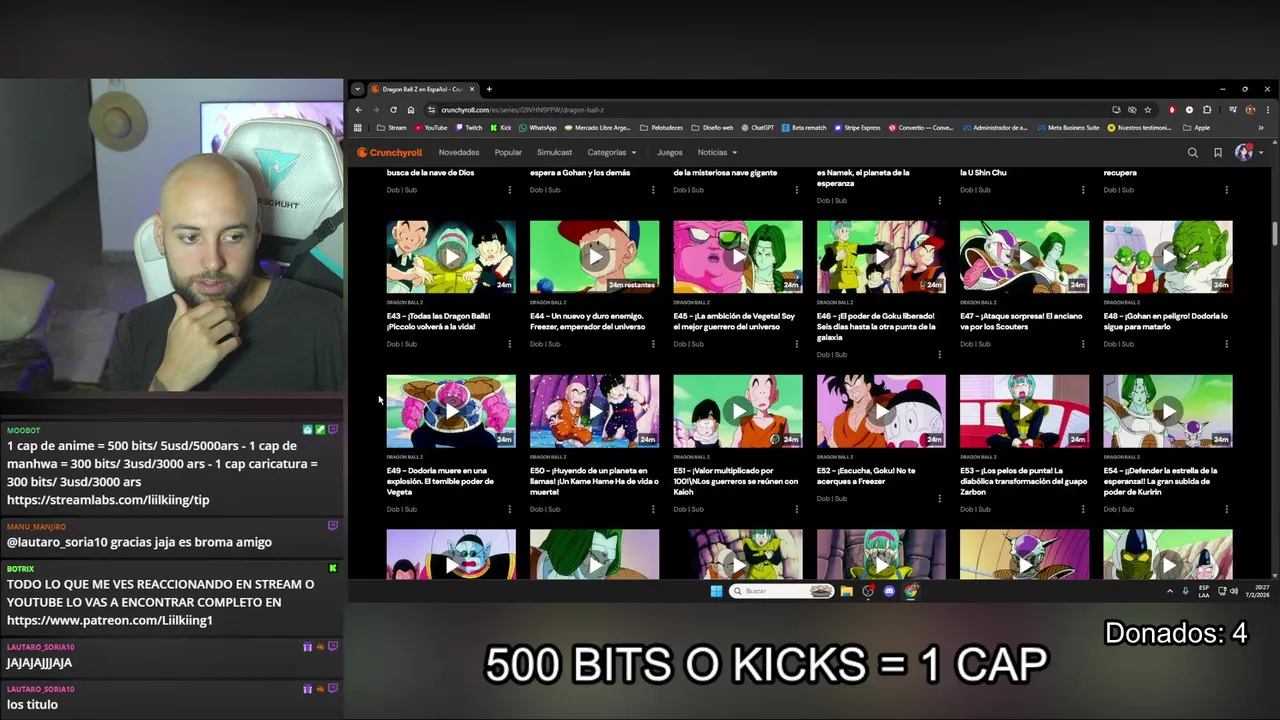Open more options for episode E43
The height and width of the screenshot is (720, 1280).
tap(509, 344)
